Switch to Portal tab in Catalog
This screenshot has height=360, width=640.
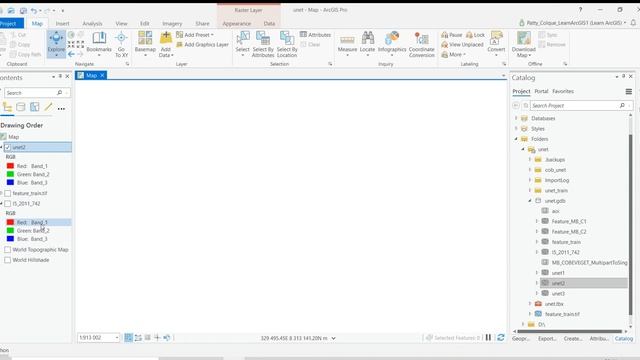[x=541, y=91]
